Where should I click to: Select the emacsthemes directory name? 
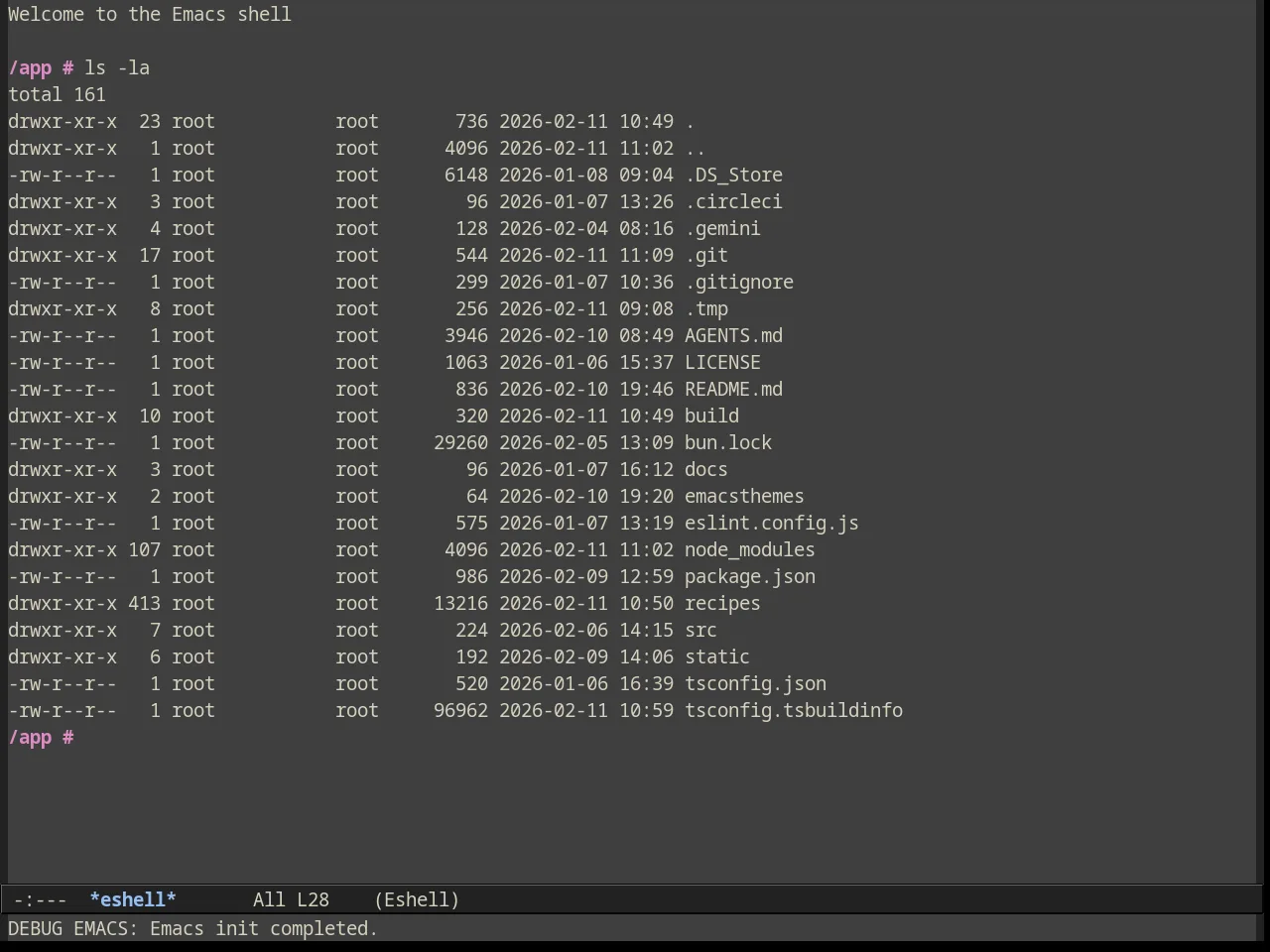[x=744, y=497]
